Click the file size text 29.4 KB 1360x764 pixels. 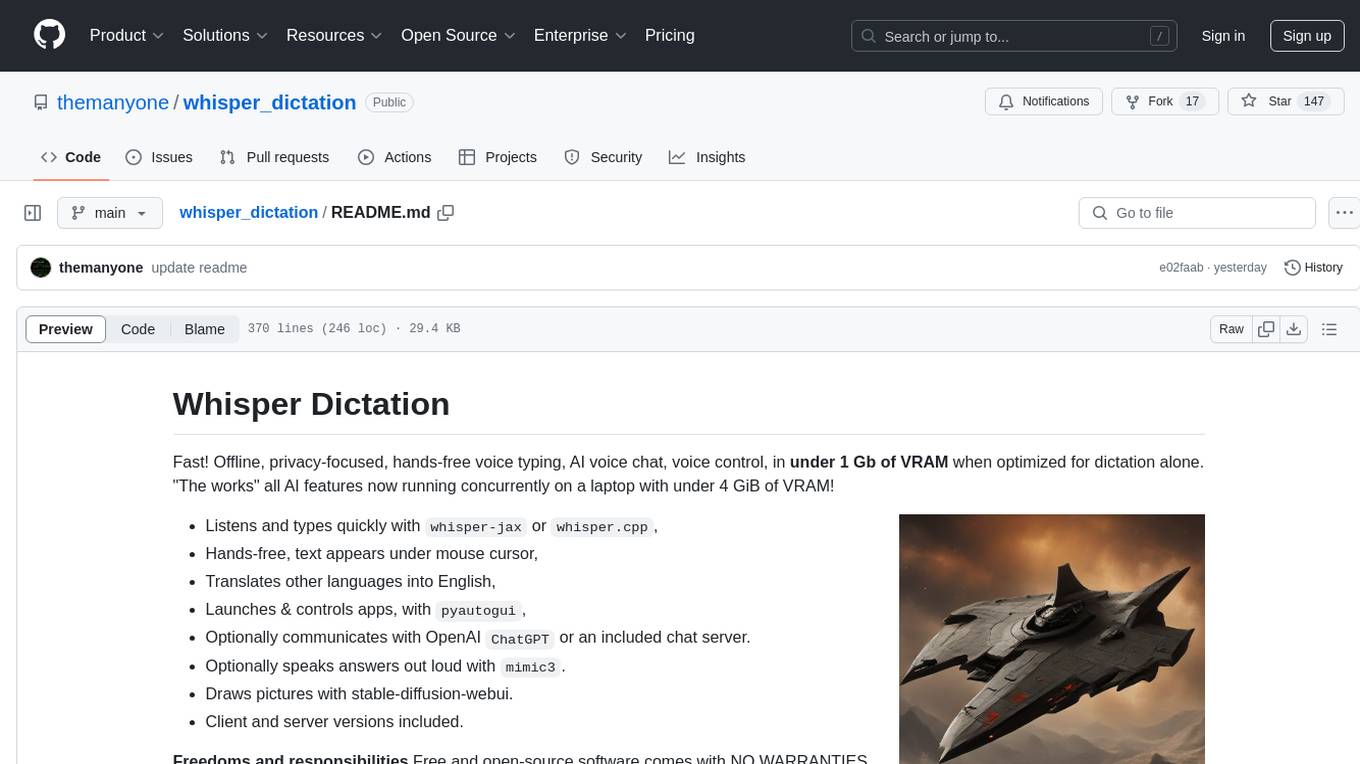tap(434, 329)
